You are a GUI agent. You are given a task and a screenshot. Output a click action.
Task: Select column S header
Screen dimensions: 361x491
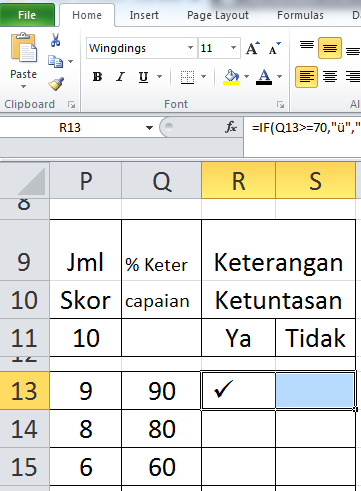(x=315, y=181)
